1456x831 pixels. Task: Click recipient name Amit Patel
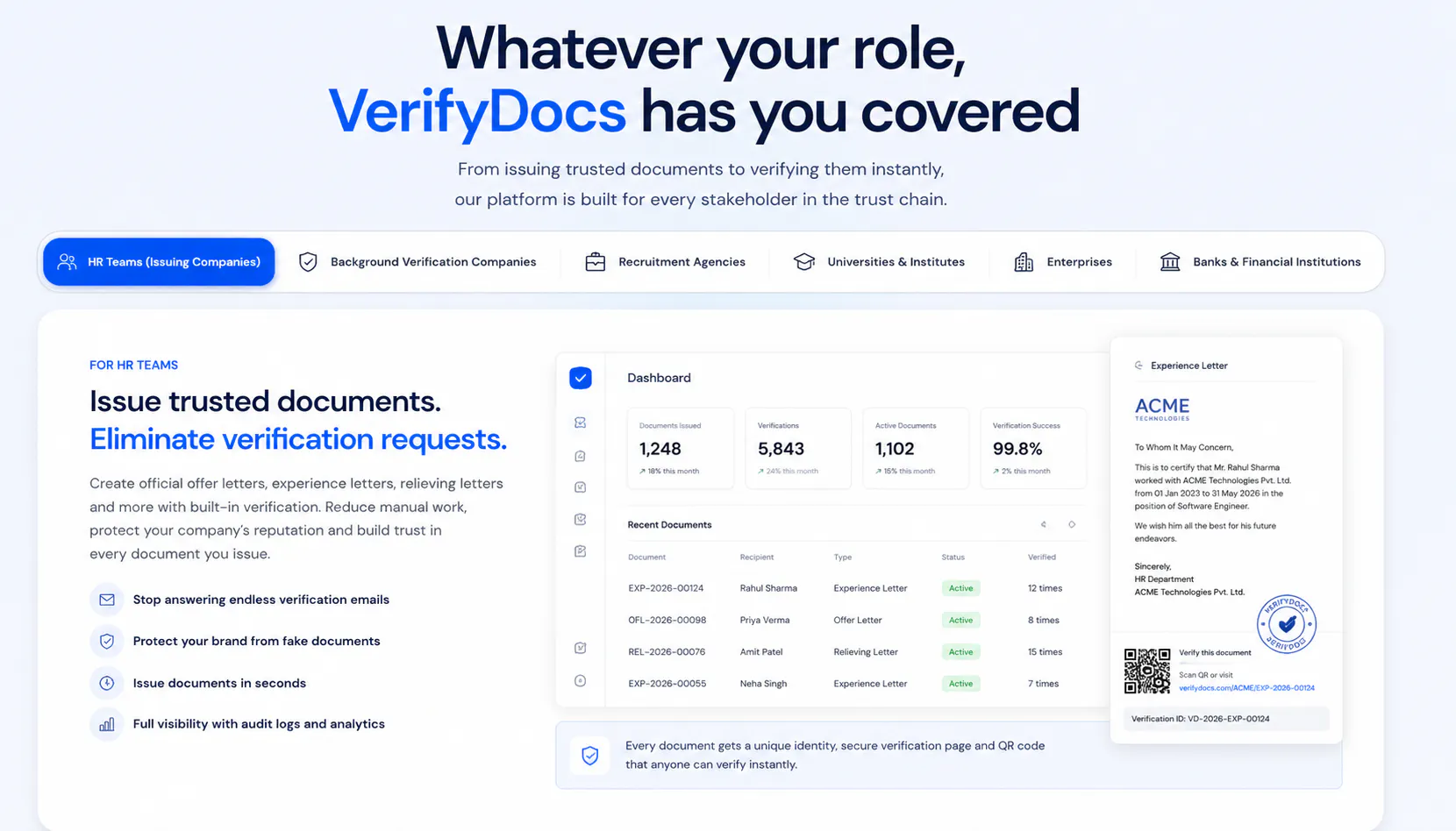point(761,652)
